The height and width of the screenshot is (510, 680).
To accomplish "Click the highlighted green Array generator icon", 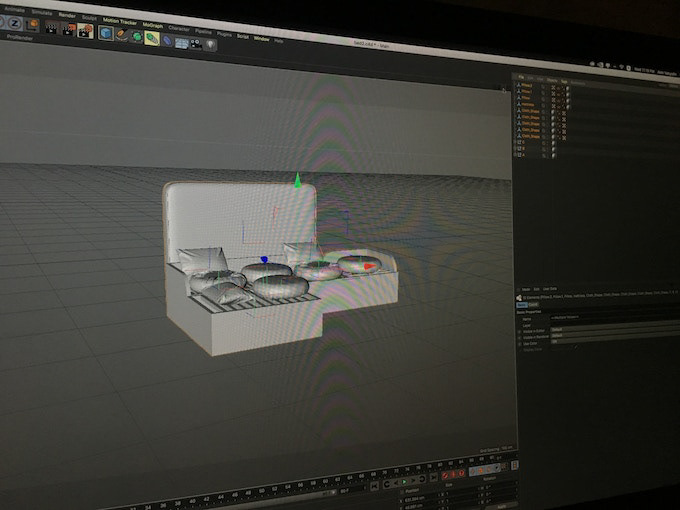I will pos(152,38).
